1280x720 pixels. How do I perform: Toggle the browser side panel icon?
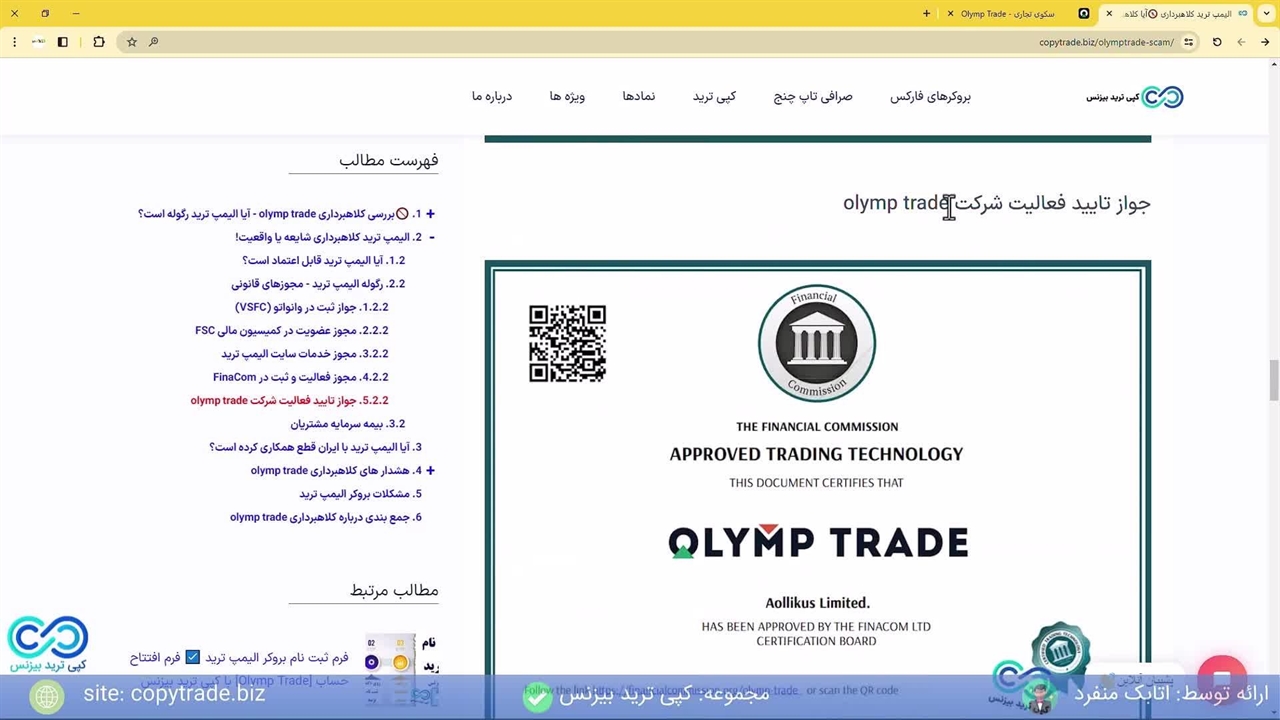[62, 42]
